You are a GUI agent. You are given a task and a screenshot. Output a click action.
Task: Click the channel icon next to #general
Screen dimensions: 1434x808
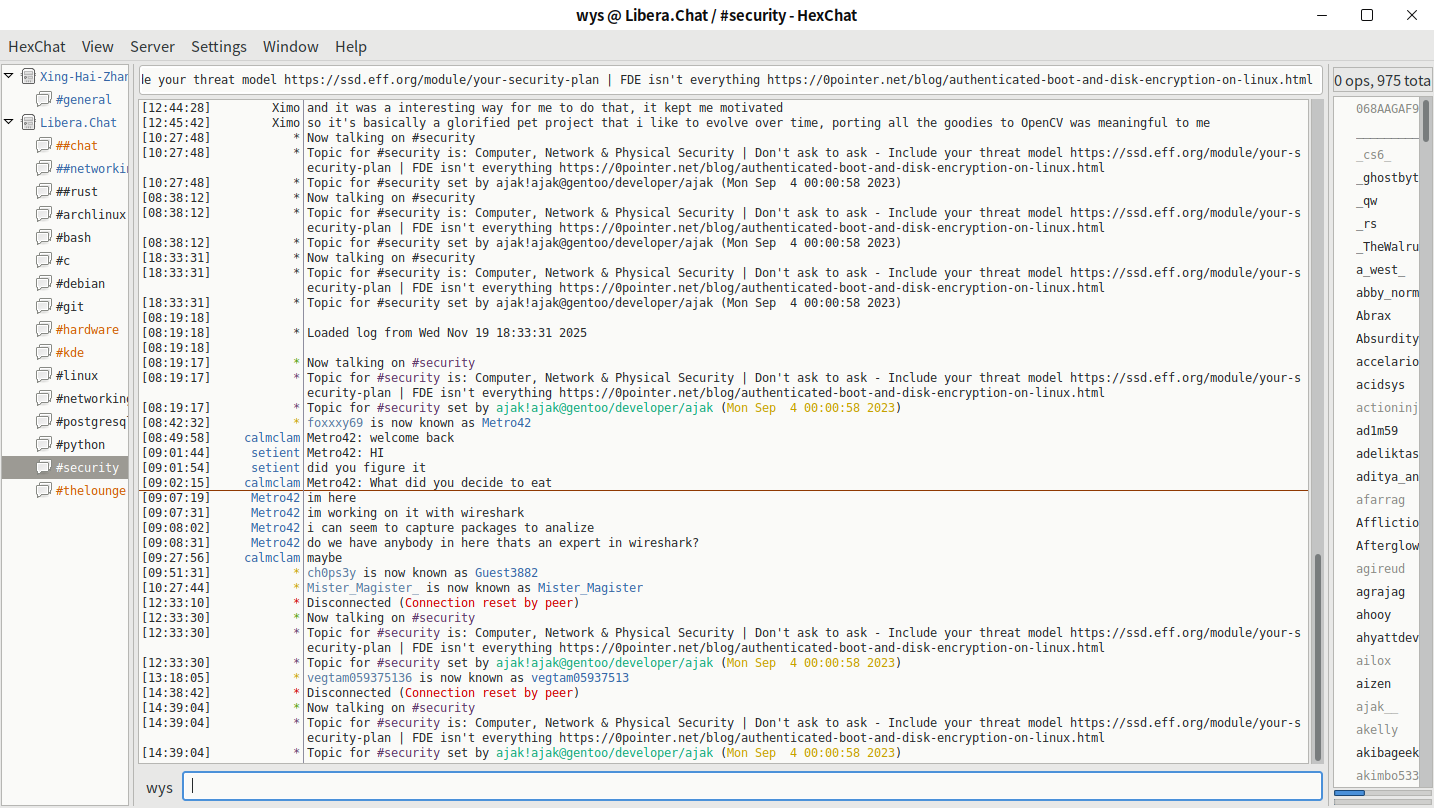point(44,100)
